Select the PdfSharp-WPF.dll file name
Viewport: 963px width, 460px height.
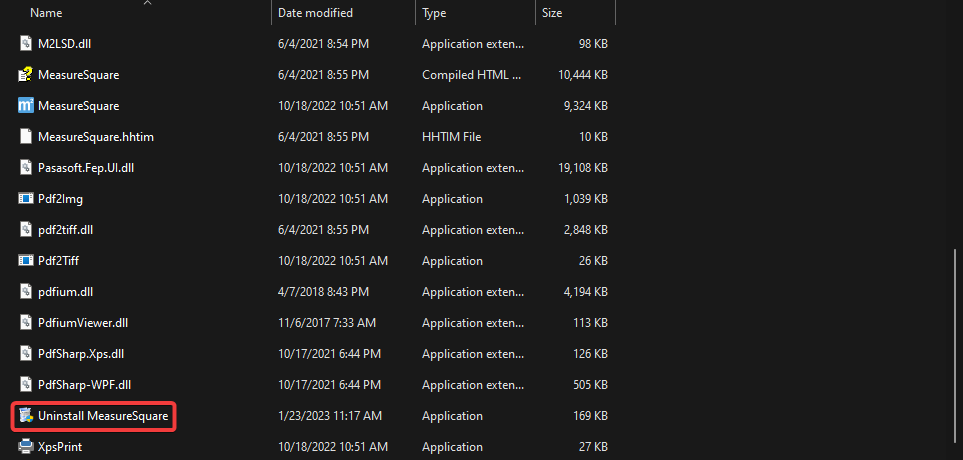[84, 385]
